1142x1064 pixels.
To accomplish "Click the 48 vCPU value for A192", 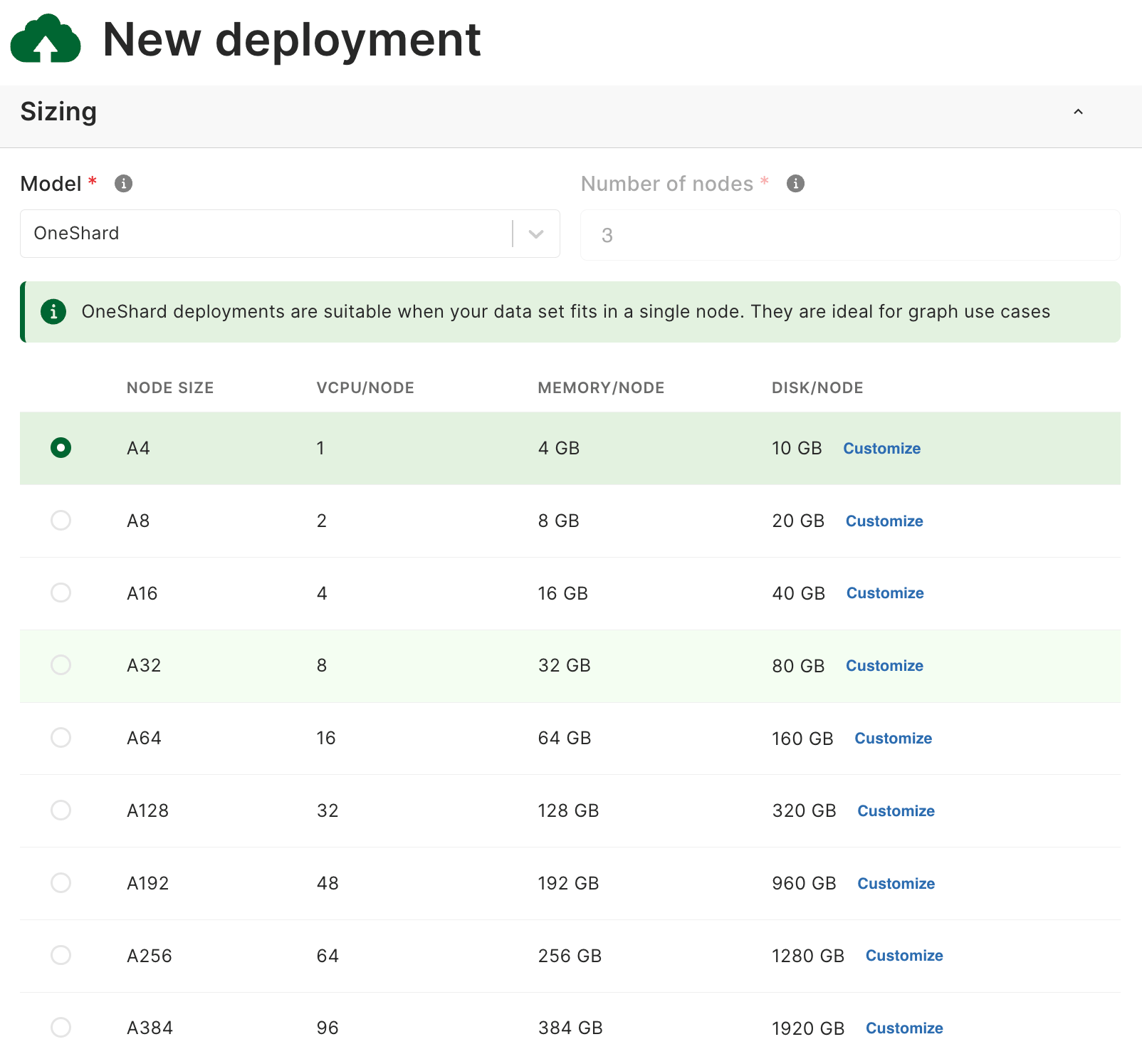I will click(328, 884).
